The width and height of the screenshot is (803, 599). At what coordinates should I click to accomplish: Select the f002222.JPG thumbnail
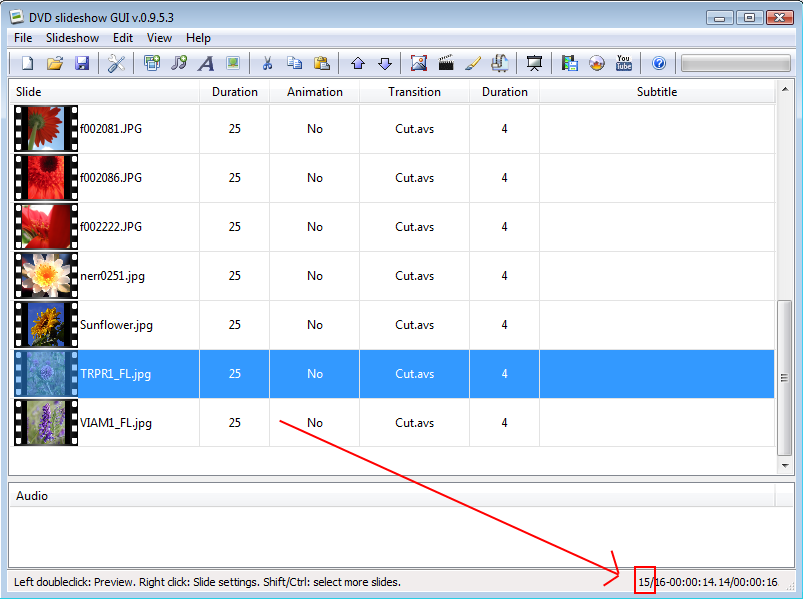click(46, 227)
